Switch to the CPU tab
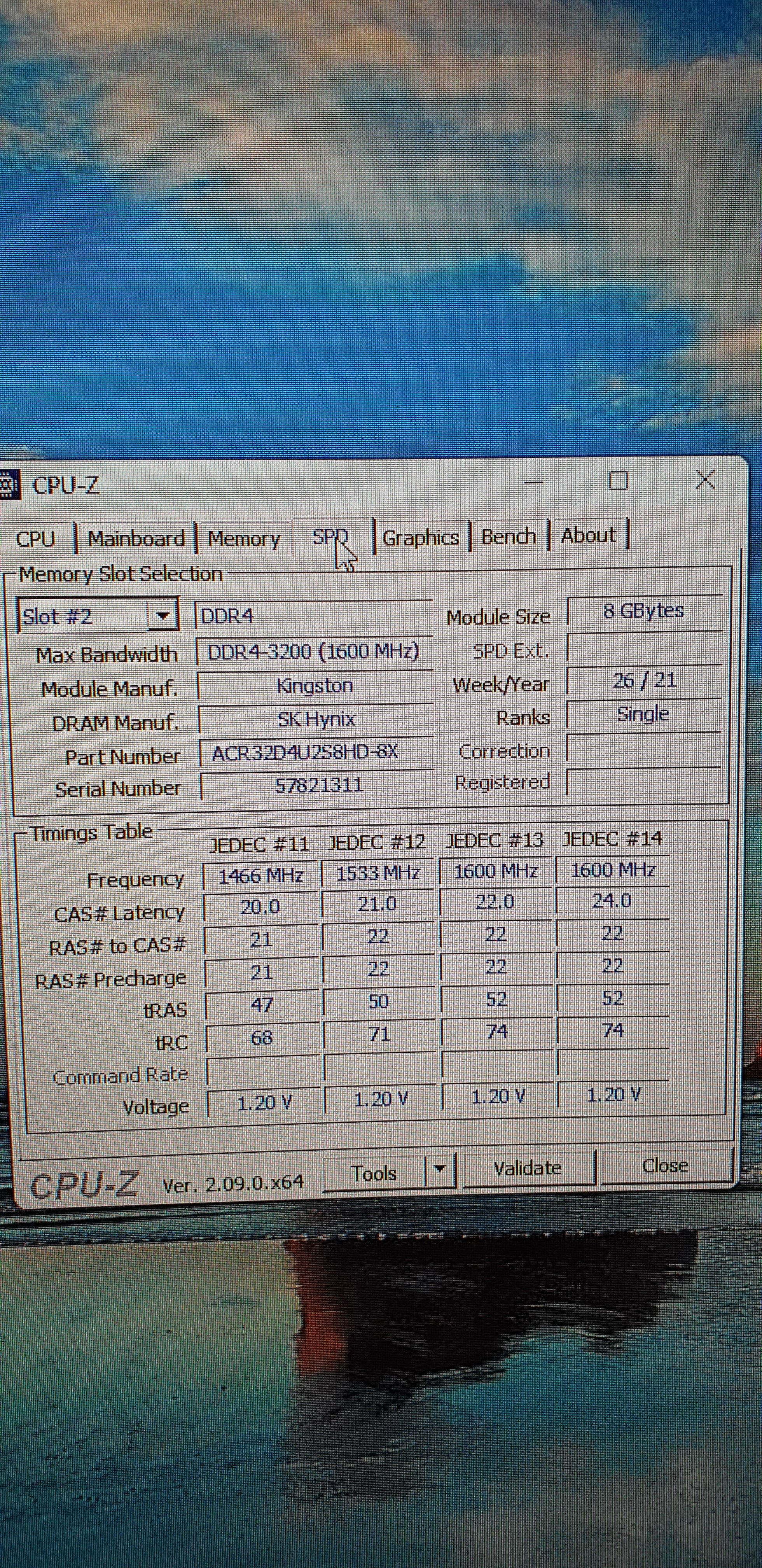 pyautogui.click(x=35, y=539)
